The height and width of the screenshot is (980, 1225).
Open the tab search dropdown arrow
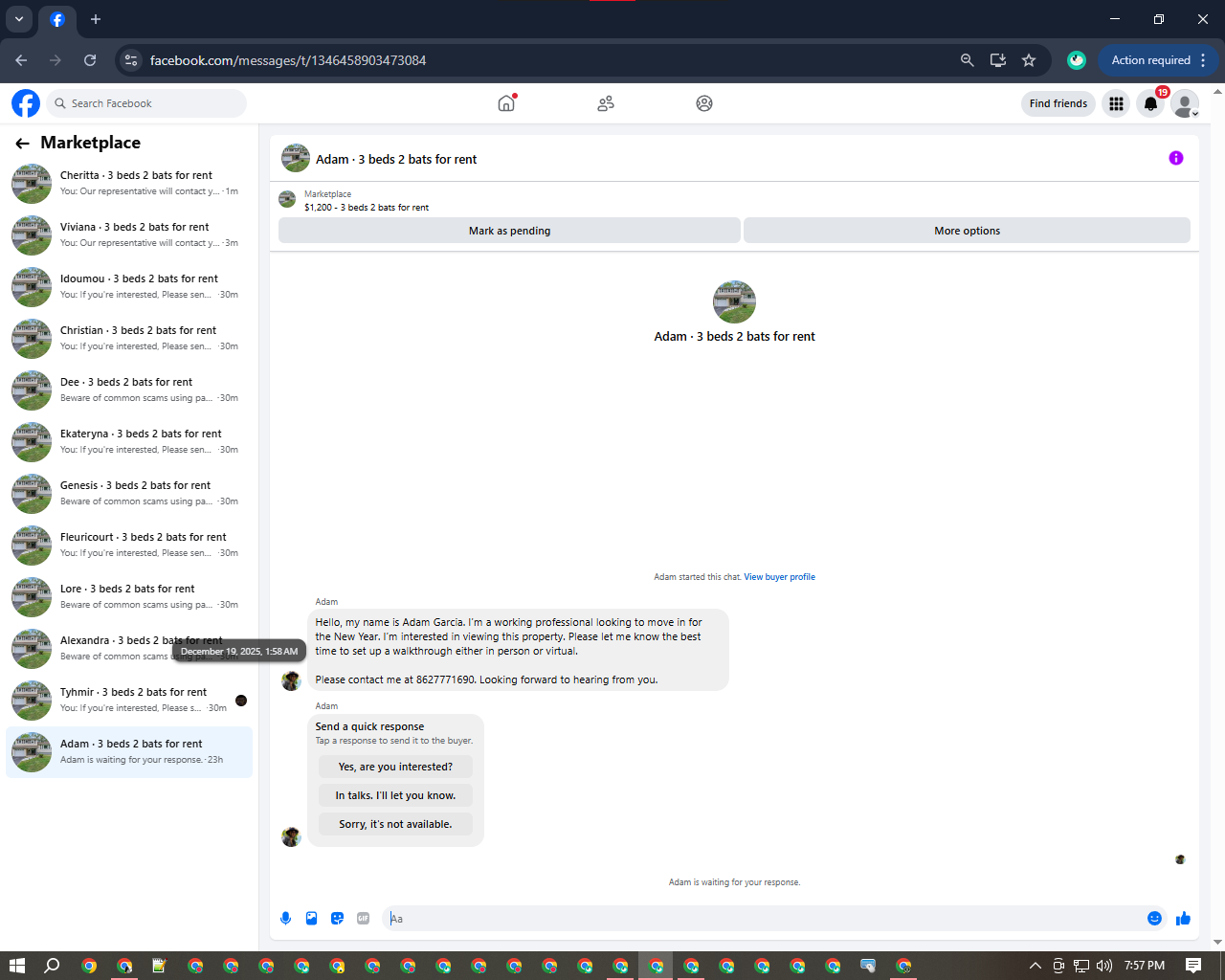[18, 19]
